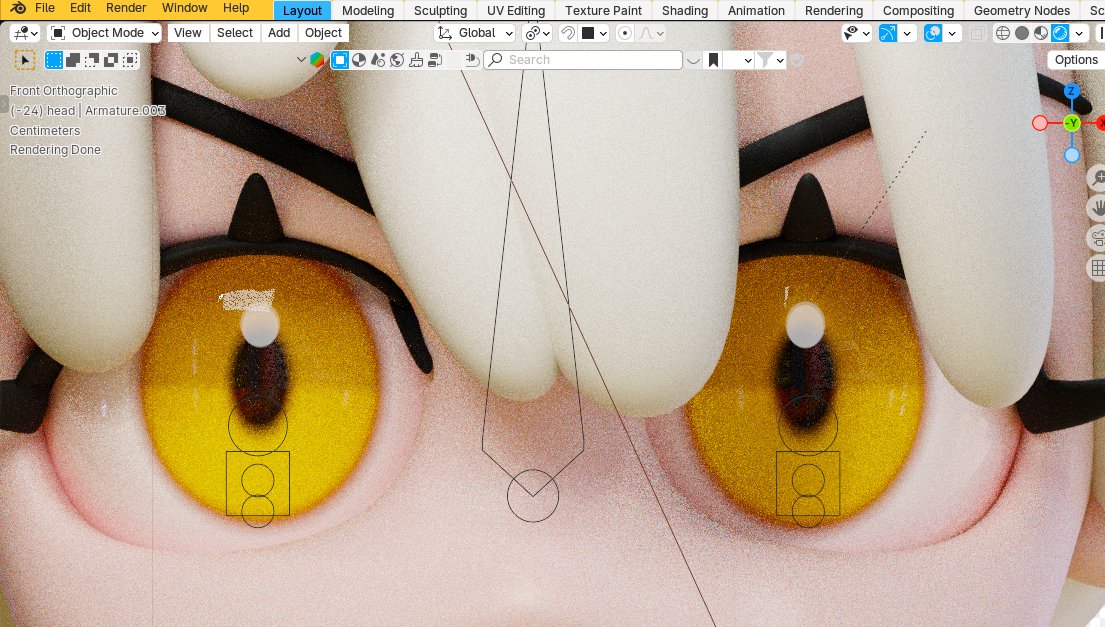Screen dimensions: 1105x627
Task: Switch to solid viewport shading
Action: [x=1022, y=33]
